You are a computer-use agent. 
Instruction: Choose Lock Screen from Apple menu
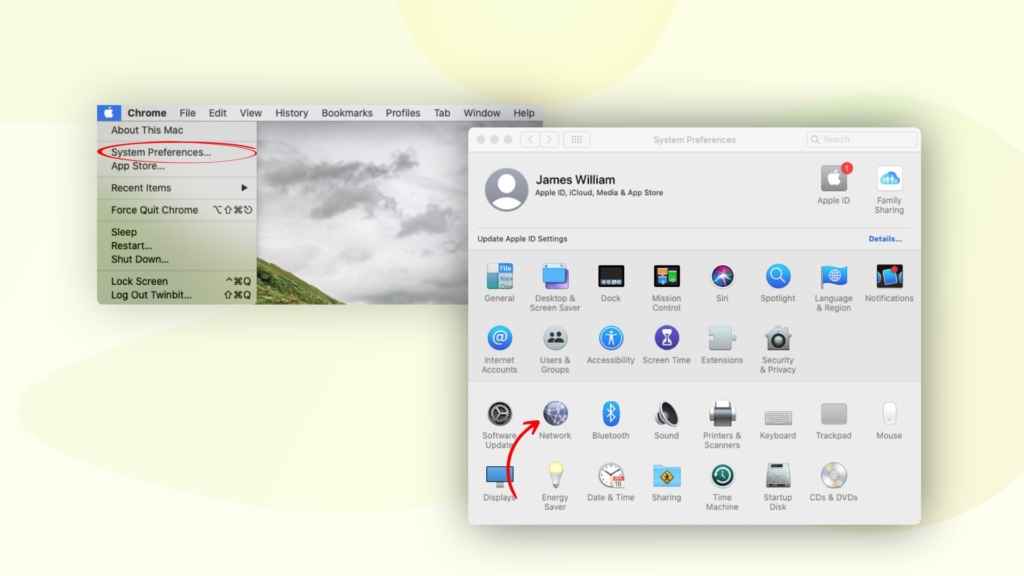coord(177,281)
